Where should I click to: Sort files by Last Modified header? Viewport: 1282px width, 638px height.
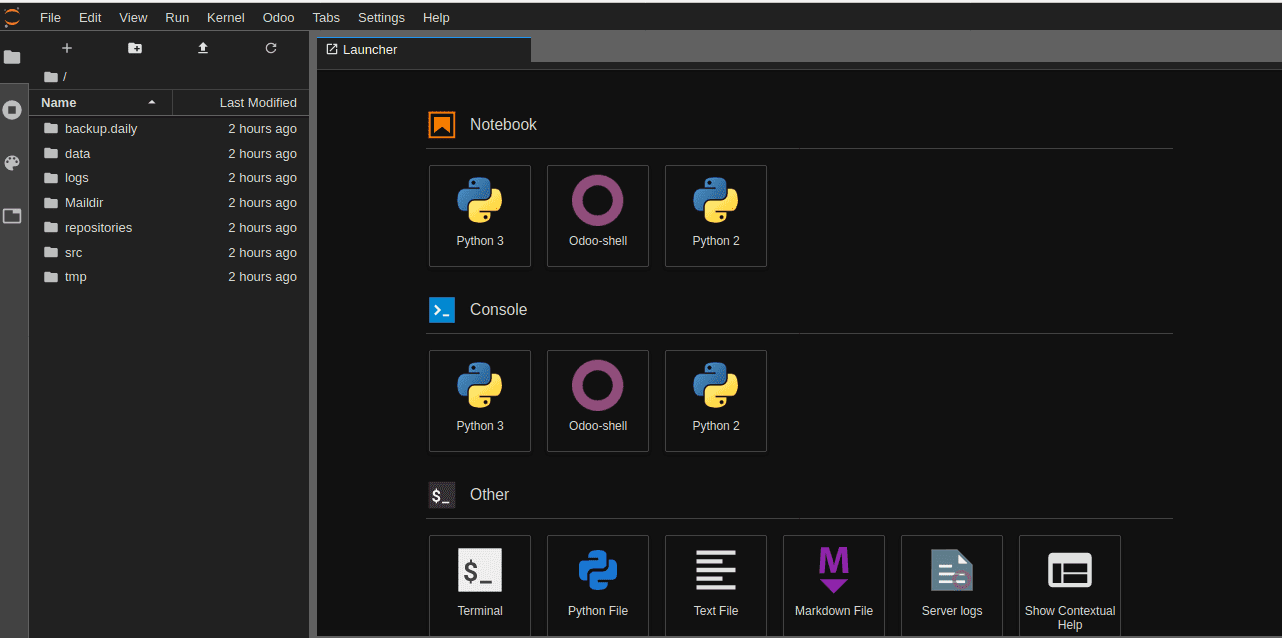click(241, 102)
